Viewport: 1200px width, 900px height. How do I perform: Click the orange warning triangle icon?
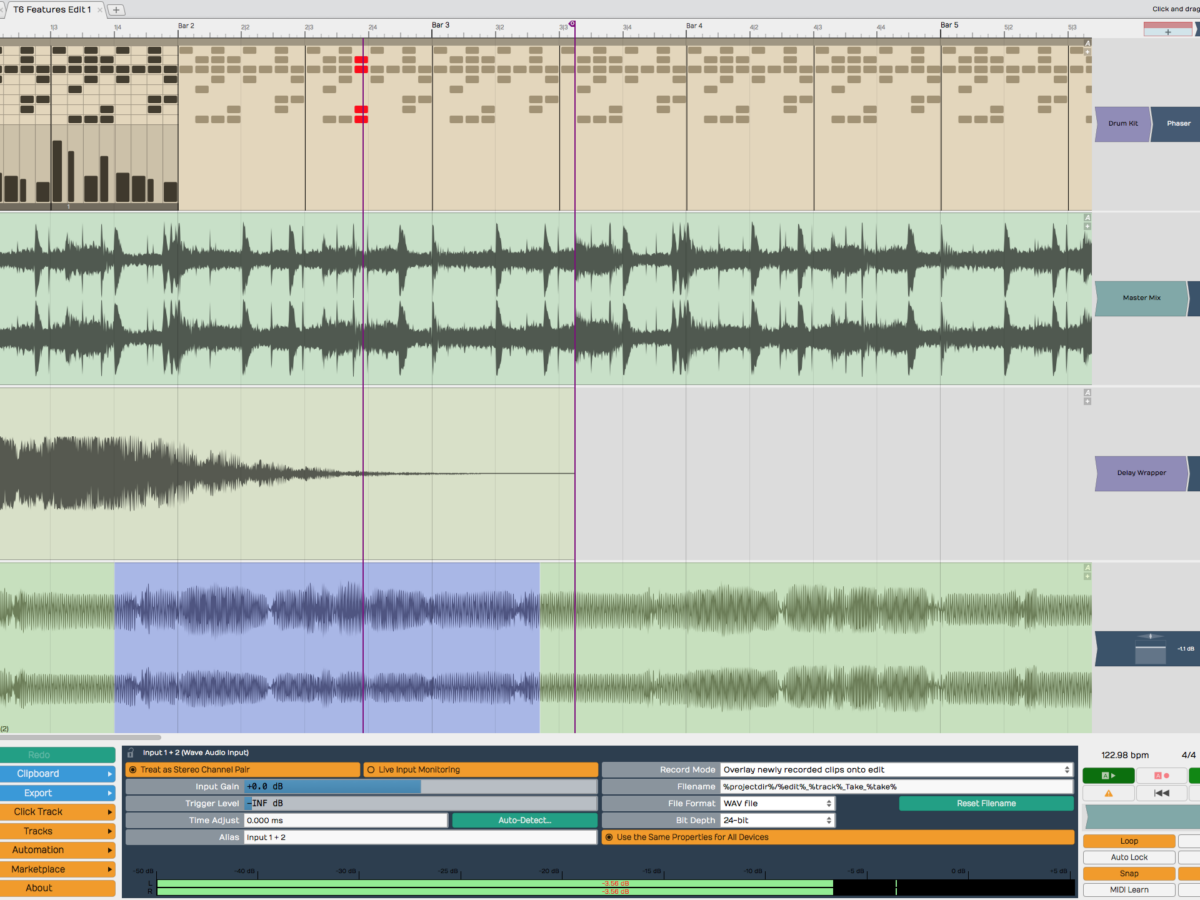tap(1108, 793)
